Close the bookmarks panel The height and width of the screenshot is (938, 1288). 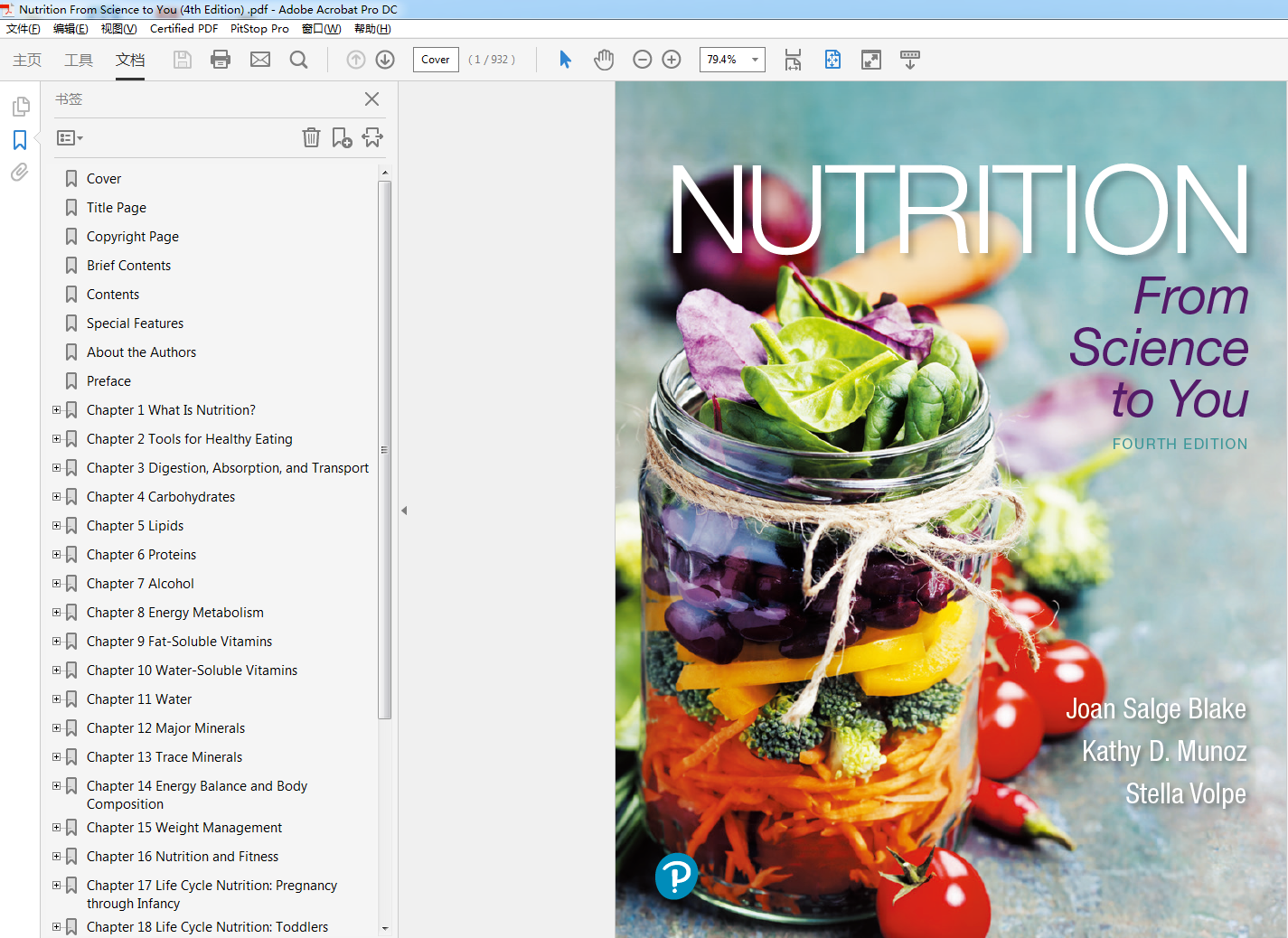[371, 99]
